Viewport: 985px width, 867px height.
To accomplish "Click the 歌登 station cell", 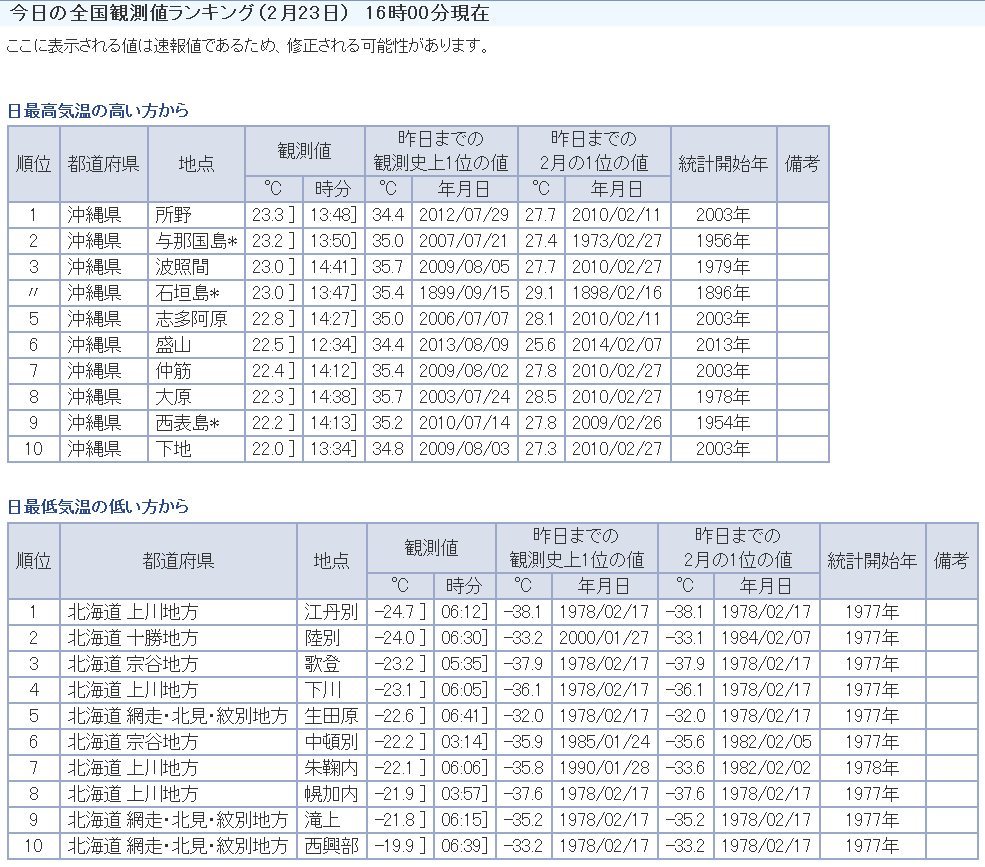I will coord(322,664).
